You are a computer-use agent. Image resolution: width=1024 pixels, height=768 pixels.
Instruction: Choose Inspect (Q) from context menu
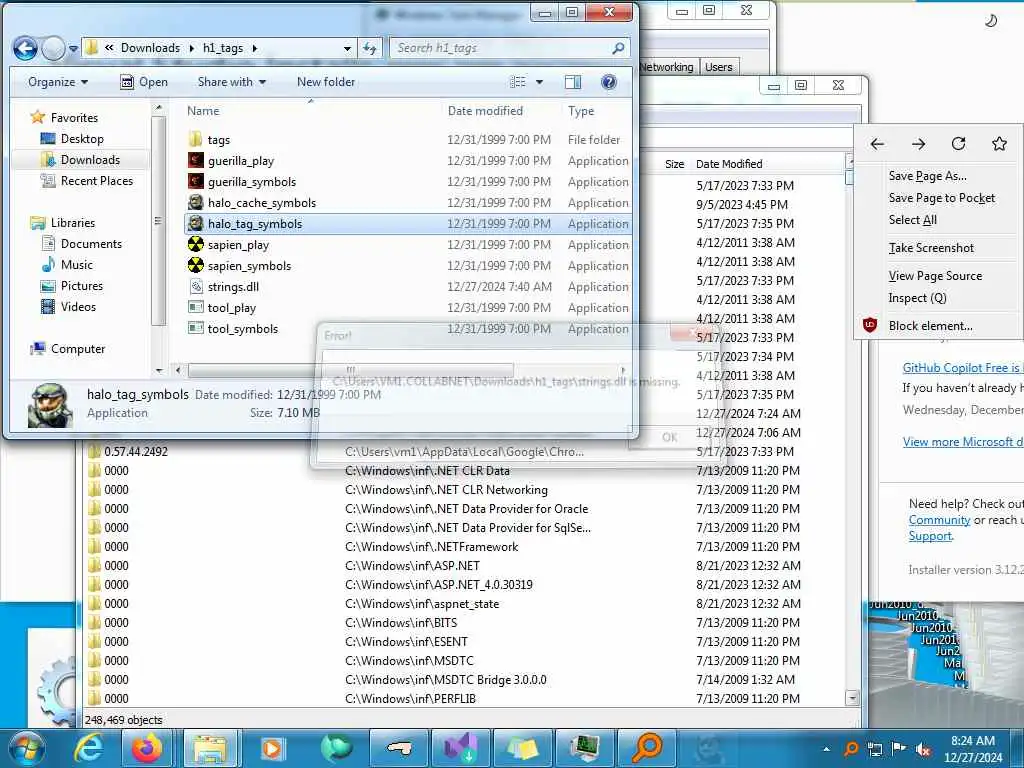pos(917,298)
